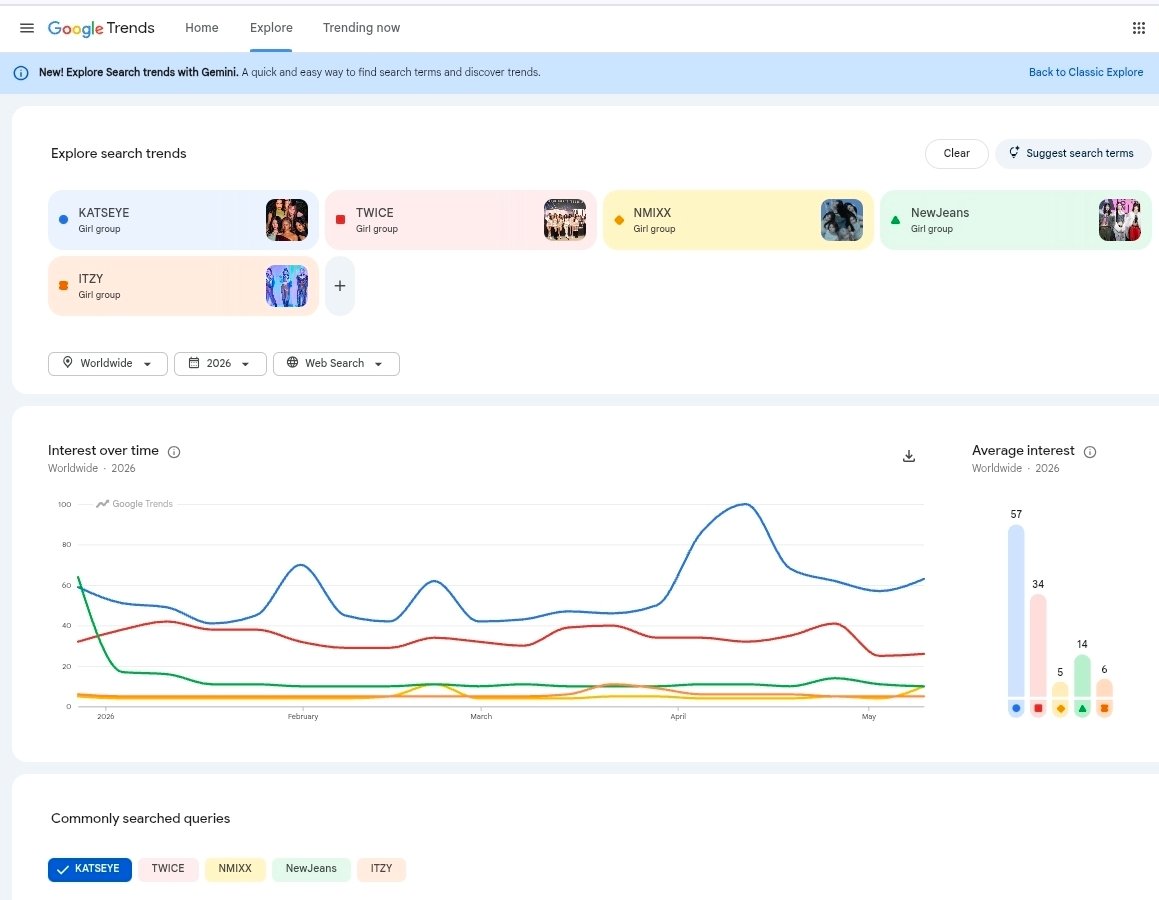
Task: Click the ITZY legend marker under bar chart
Action: coord(1104,708)
